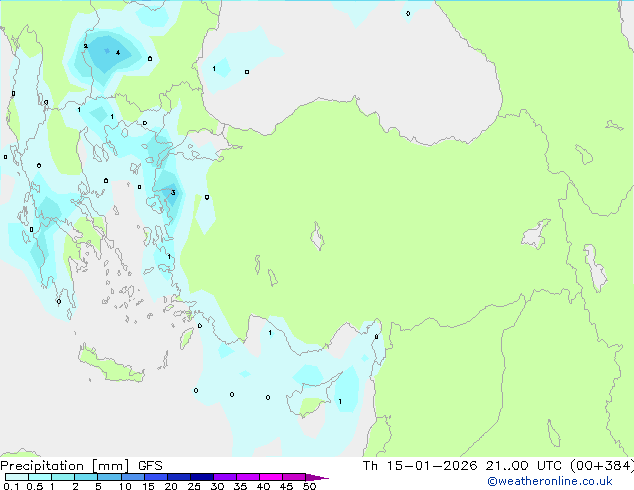Select the legend swatch between 25 and 30
Viewport: 634px width, 490px height.
(202, 477)
